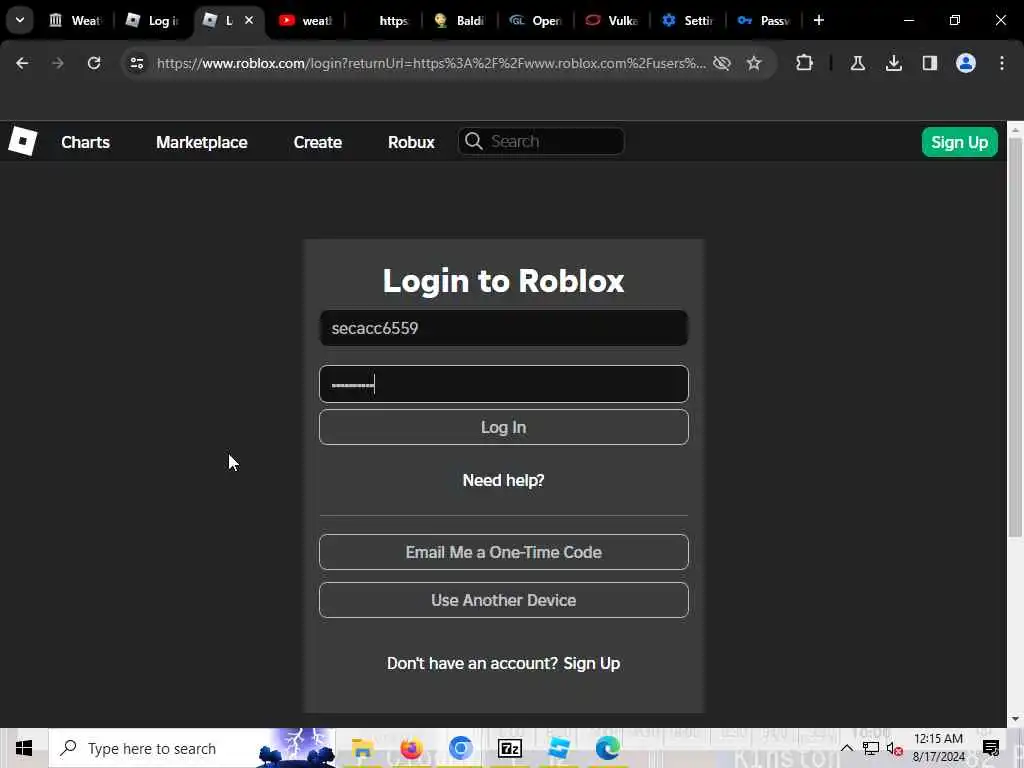
Task: Click the muted volume tray icon
Action: [895, 748]
